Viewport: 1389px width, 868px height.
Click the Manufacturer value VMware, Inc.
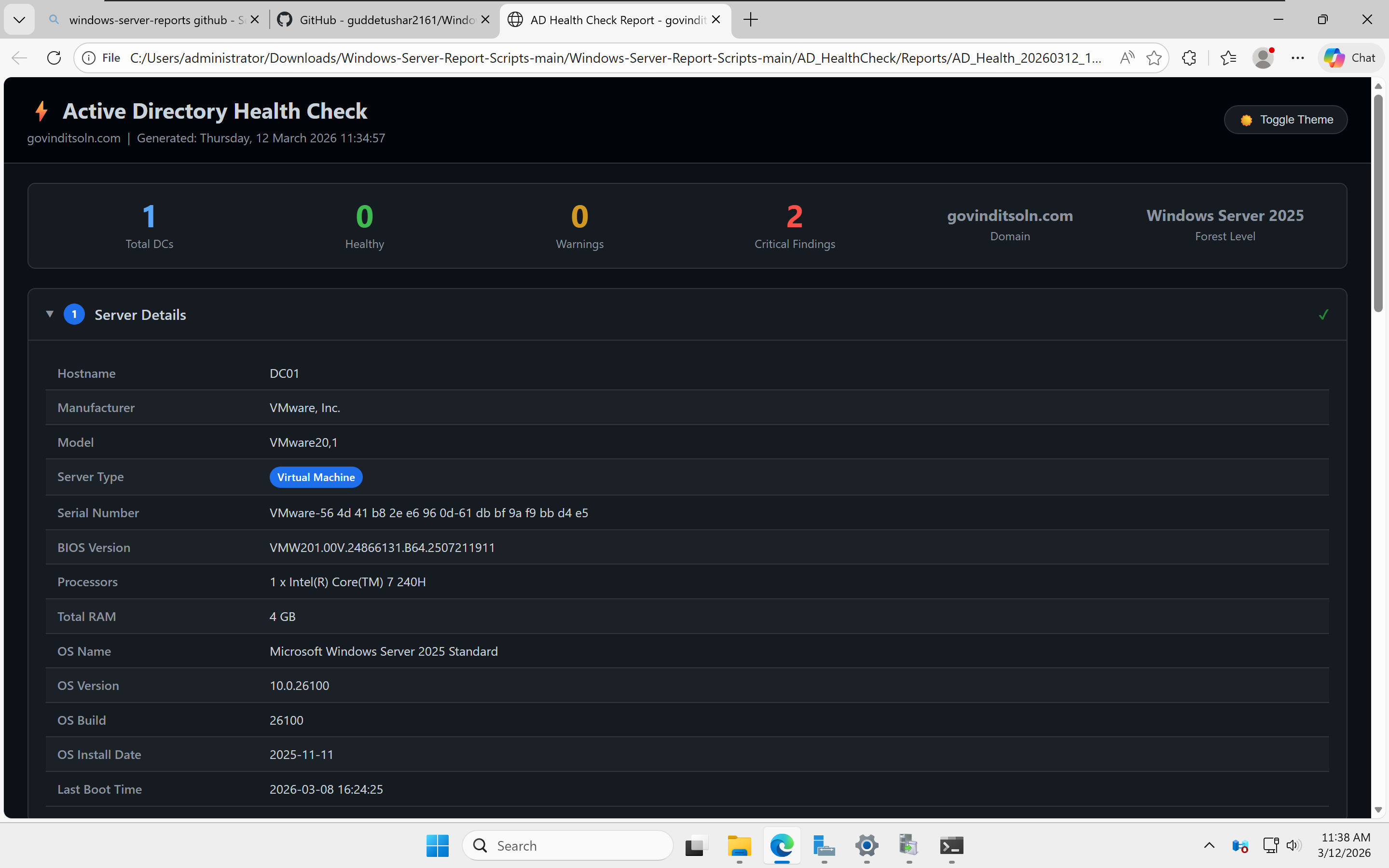tap(305, 408)
